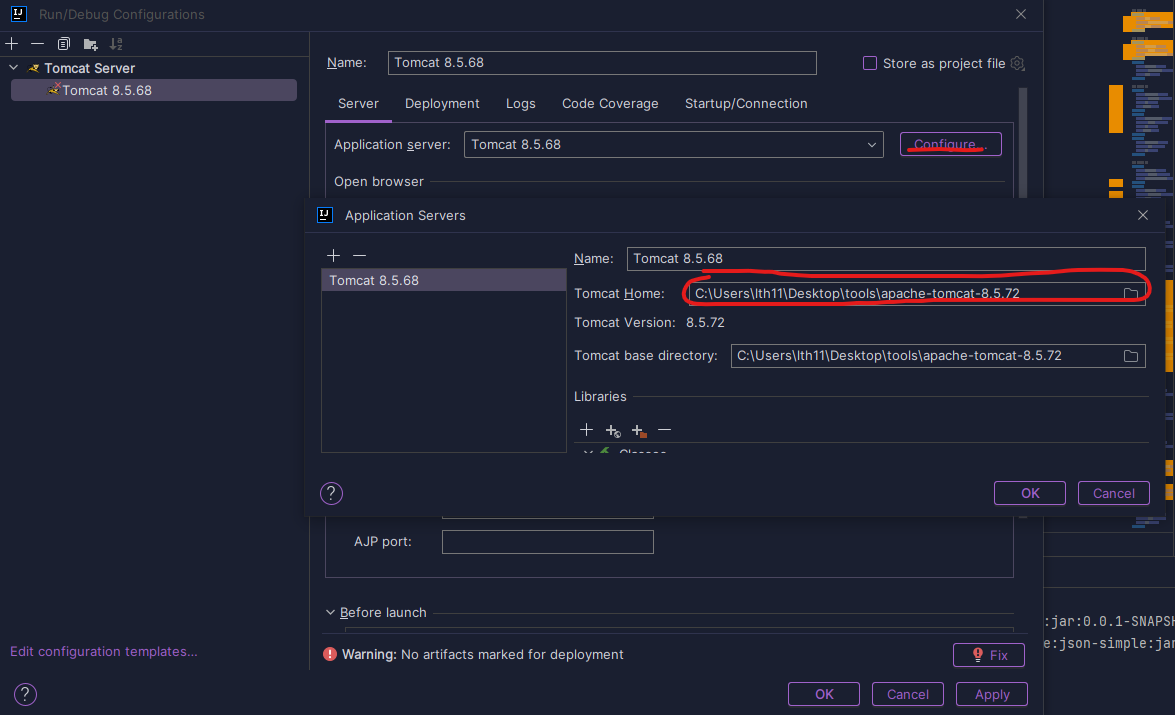Viewport: 1175px width, 715px height.
Task: Browse for the Tomcat Home folder
Action: [1131, 293]
